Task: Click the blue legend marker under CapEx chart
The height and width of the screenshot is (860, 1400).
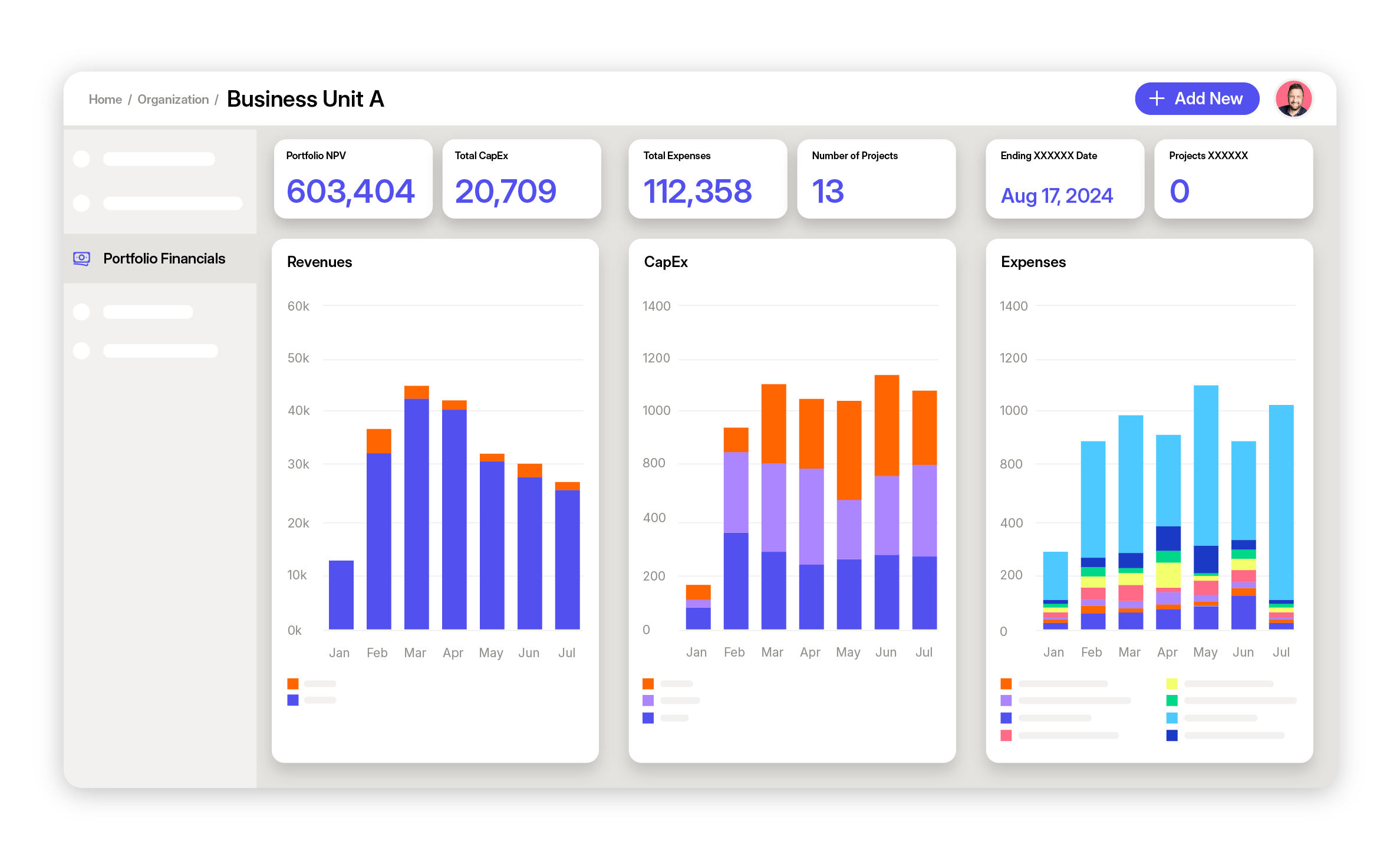Action: point(648,718)
